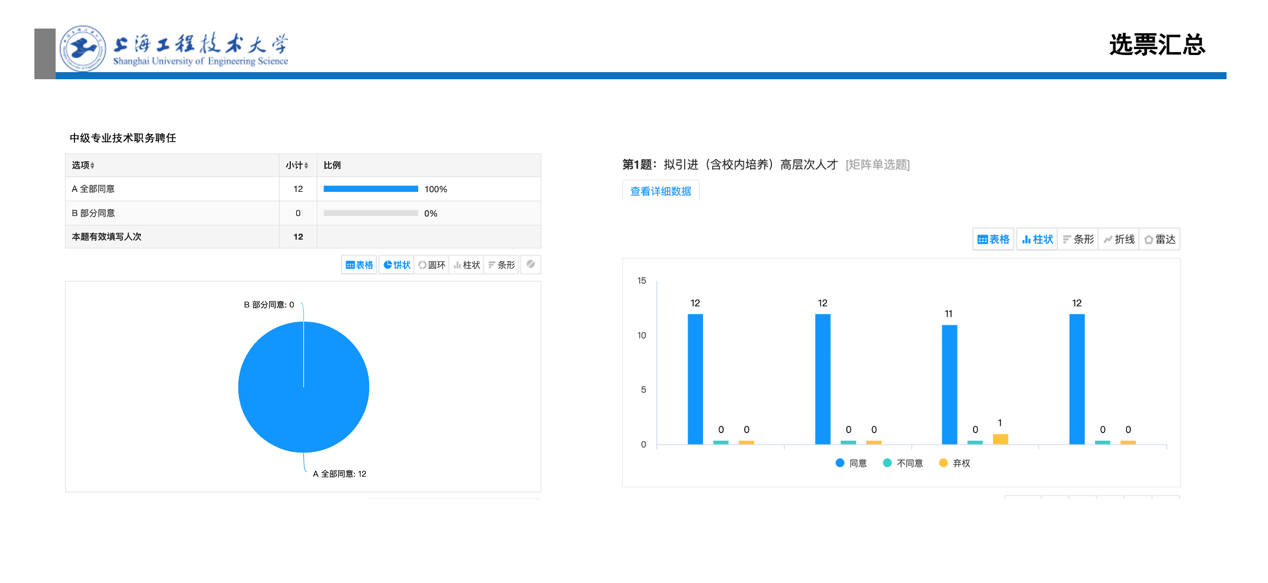Toggle 表格 table view for question 1

pyautogui.click(x=994, y=240)
